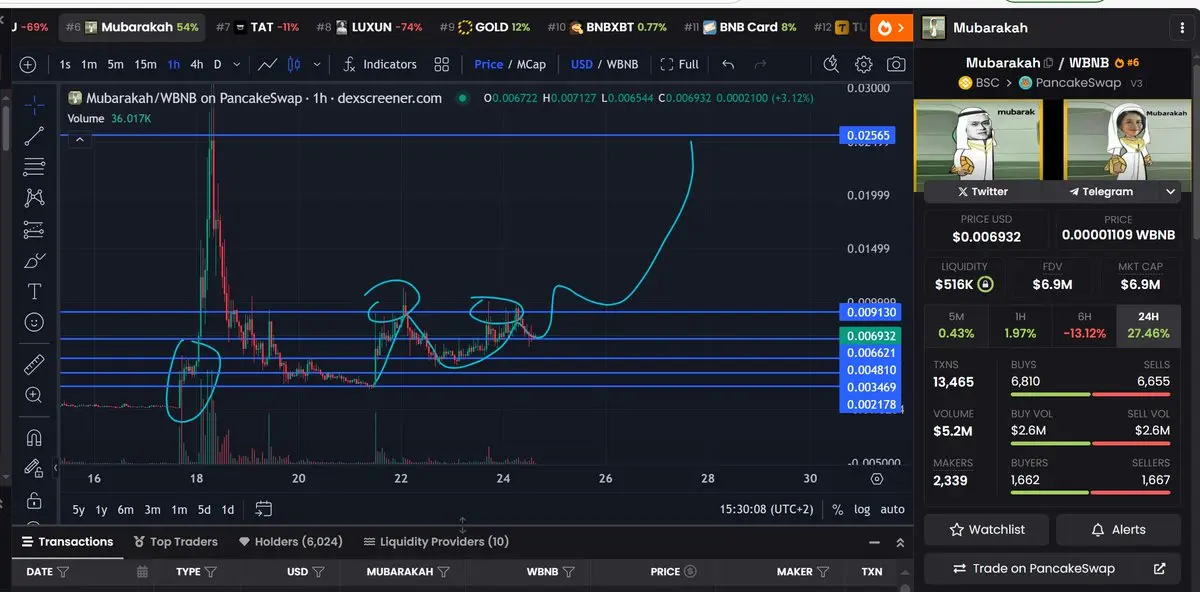
Task: Undo last chart action
Action: tap(728, 64)
